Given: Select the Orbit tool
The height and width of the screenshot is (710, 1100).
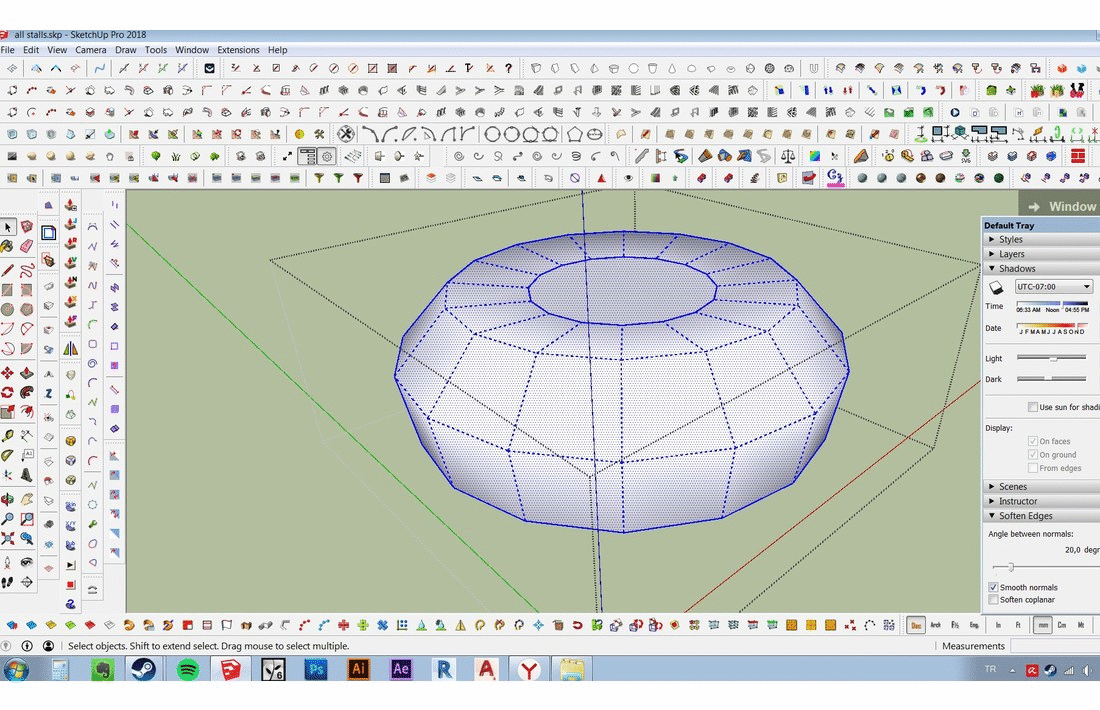Looking at the screenshot, I should click(x=8, y=500).
